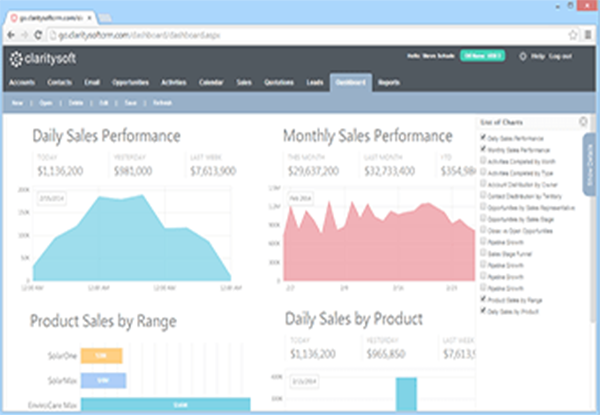Open the Reports tab

[x=390, y=82]
